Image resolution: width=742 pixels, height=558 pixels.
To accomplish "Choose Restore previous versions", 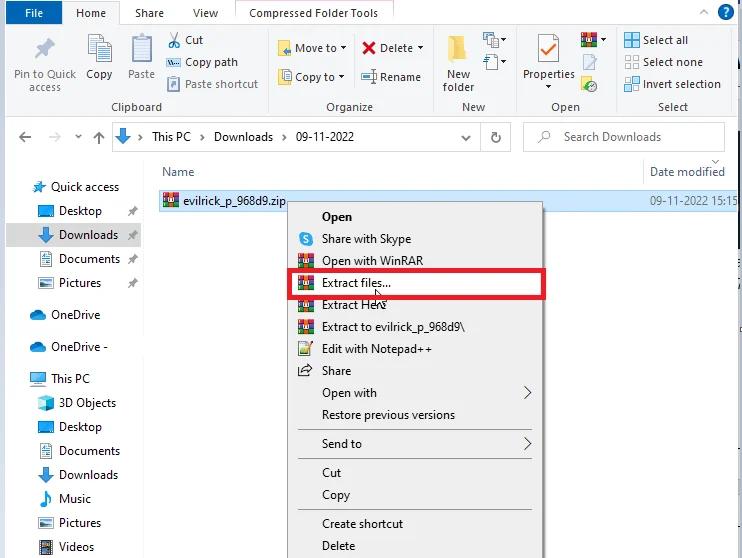I will [x=415, y=415].
